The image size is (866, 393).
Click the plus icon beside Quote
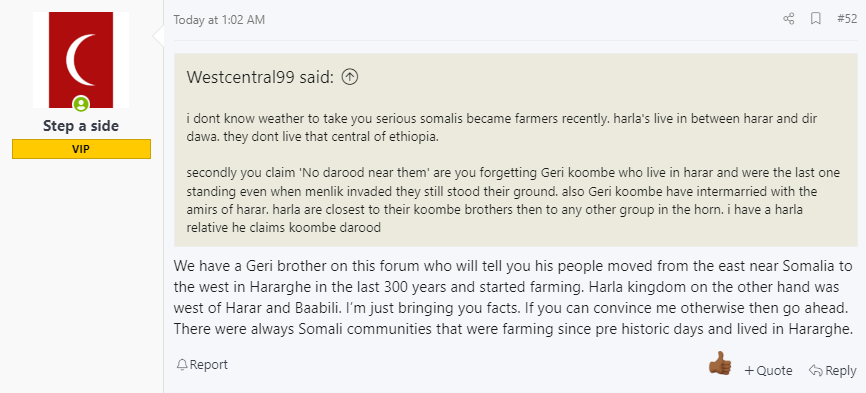point(749,370)
